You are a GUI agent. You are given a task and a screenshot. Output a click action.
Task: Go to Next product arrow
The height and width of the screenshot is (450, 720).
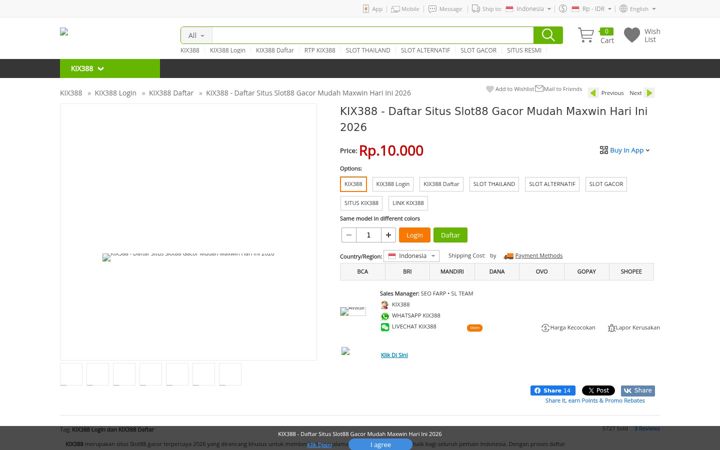tap(649, 93)
